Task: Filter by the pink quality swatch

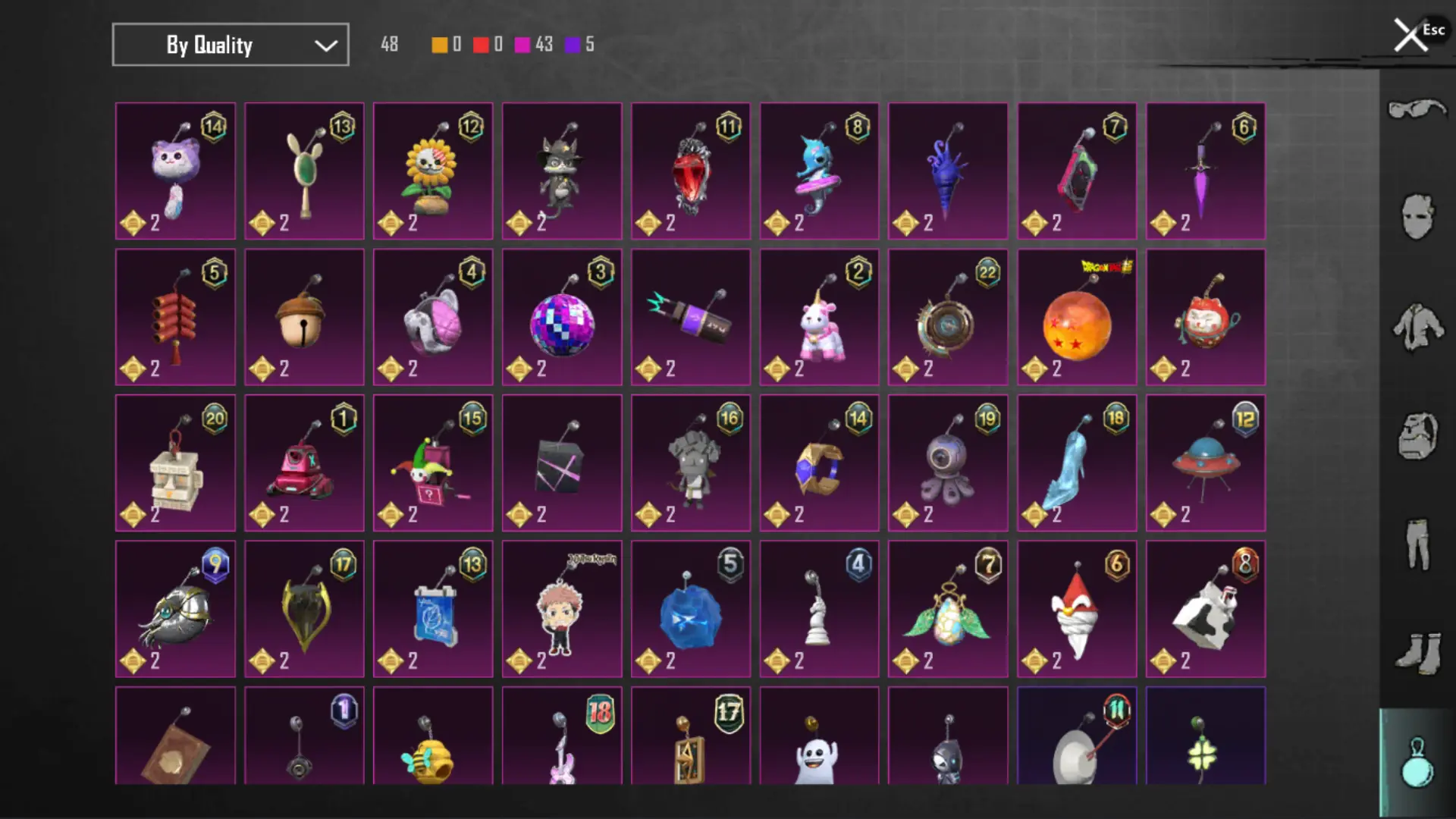Action: coord(522,45)
